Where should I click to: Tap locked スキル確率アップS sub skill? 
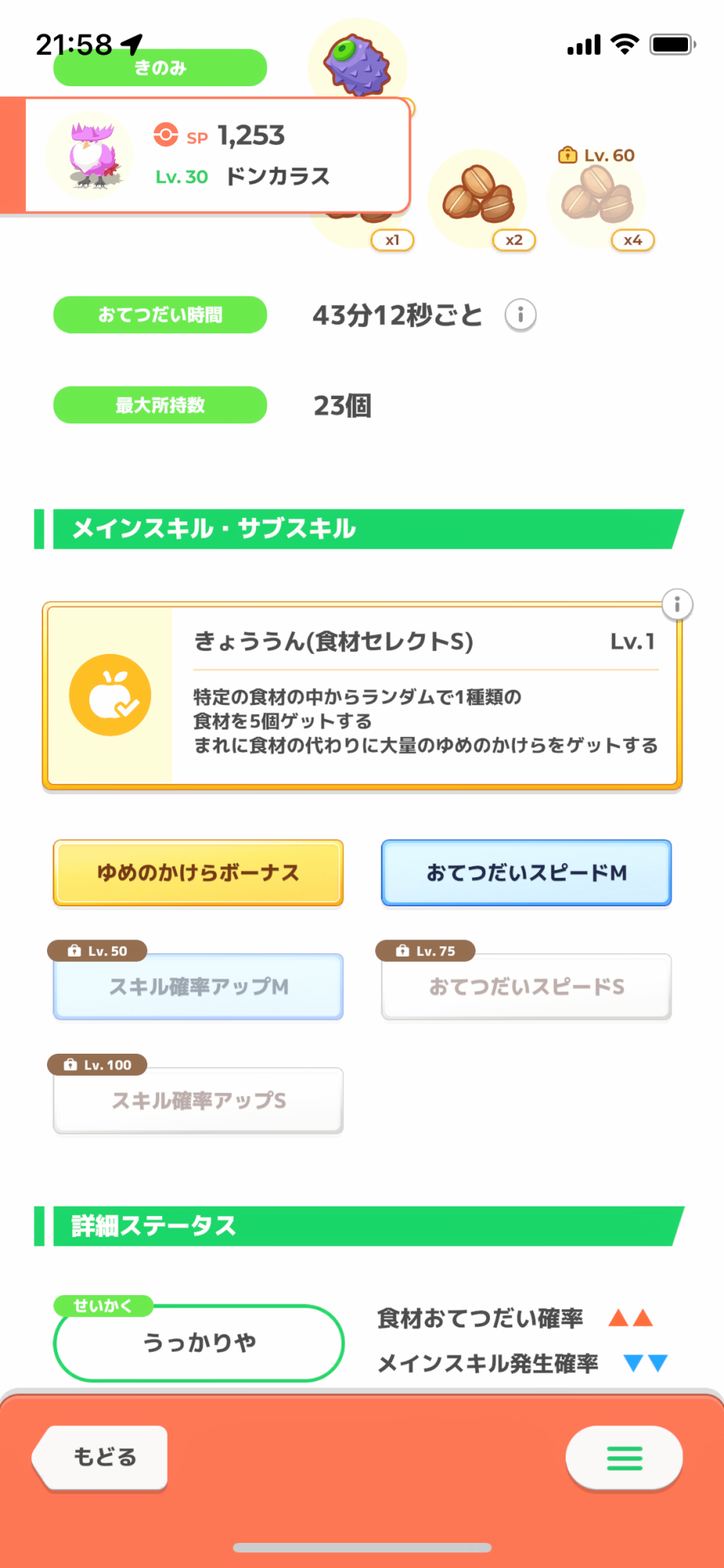(x=198, y=1100)
